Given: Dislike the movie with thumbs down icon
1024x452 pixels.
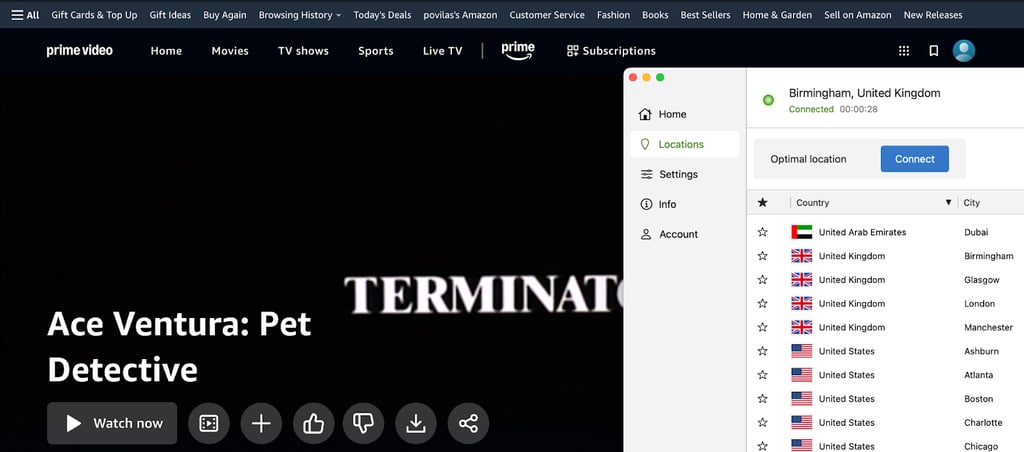Looking at the screenshot, I should 363,423.
